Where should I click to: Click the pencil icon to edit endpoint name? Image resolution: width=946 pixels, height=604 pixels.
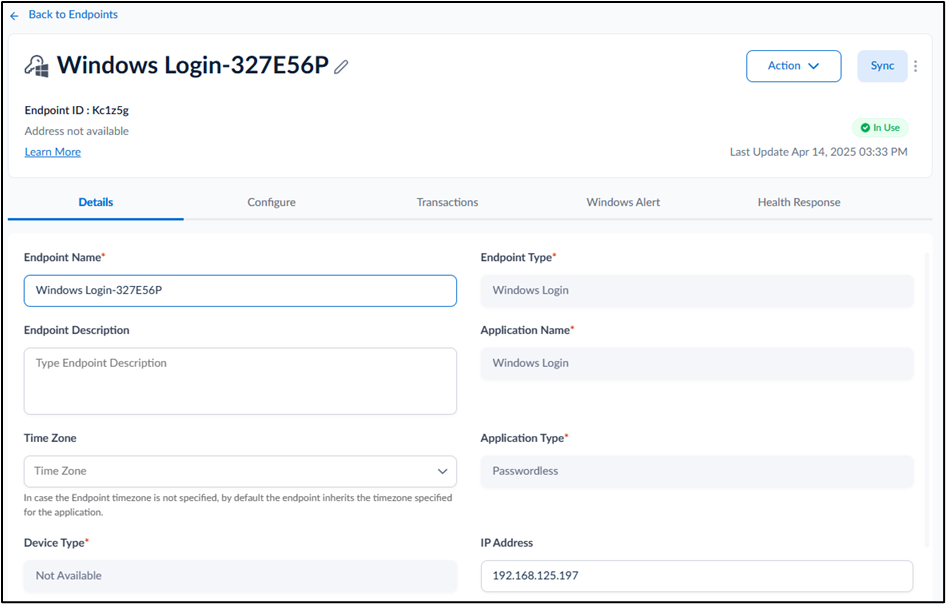click(x=341, y=66)
